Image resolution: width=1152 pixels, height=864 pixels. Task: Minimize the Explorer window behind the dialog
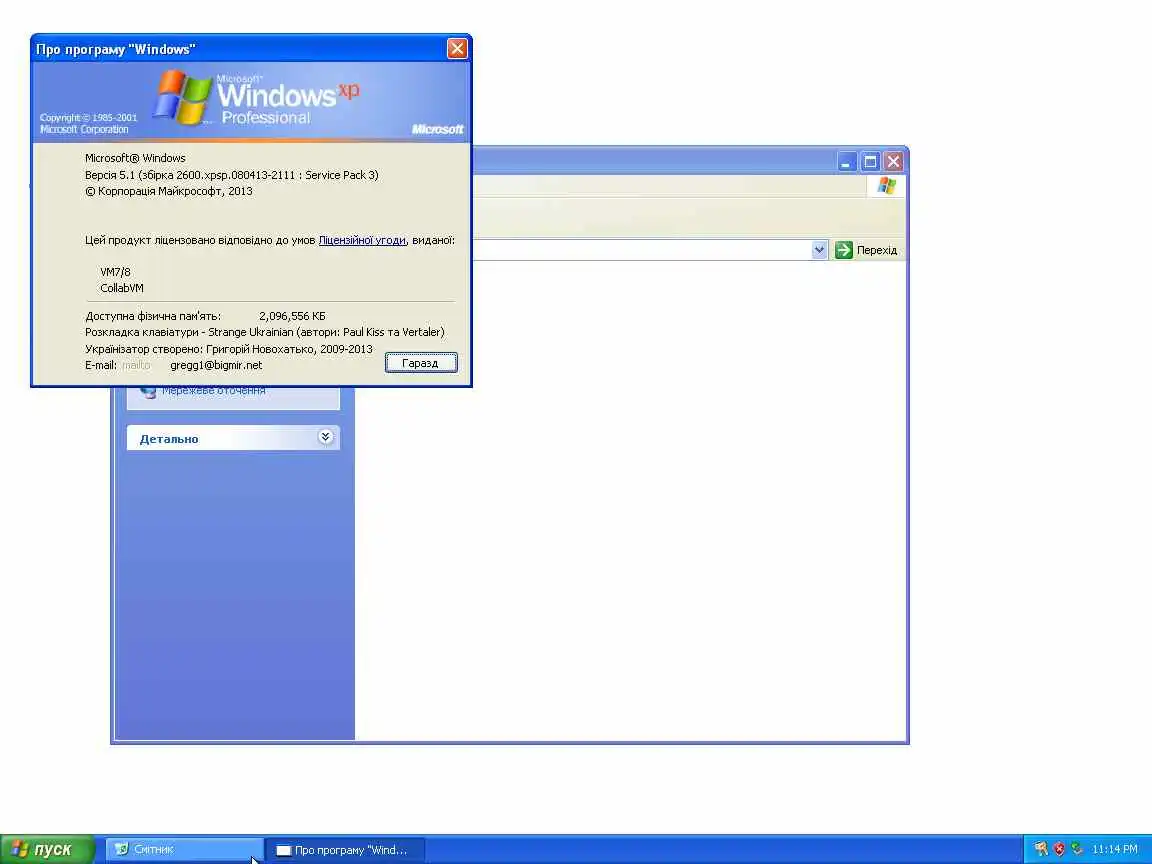point(847,162)
